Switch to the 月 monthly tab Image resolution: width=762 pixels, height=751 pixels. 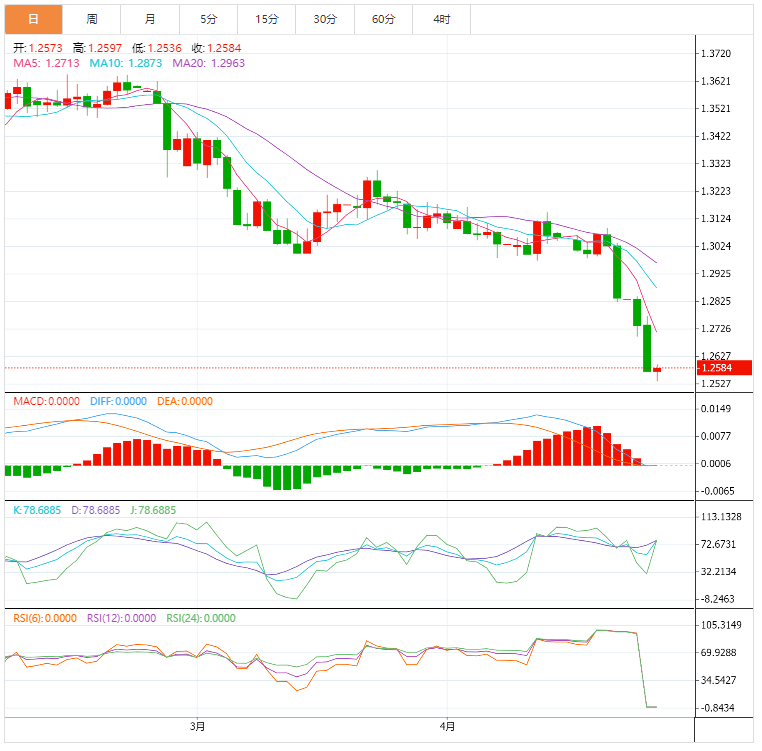point(150,19)
